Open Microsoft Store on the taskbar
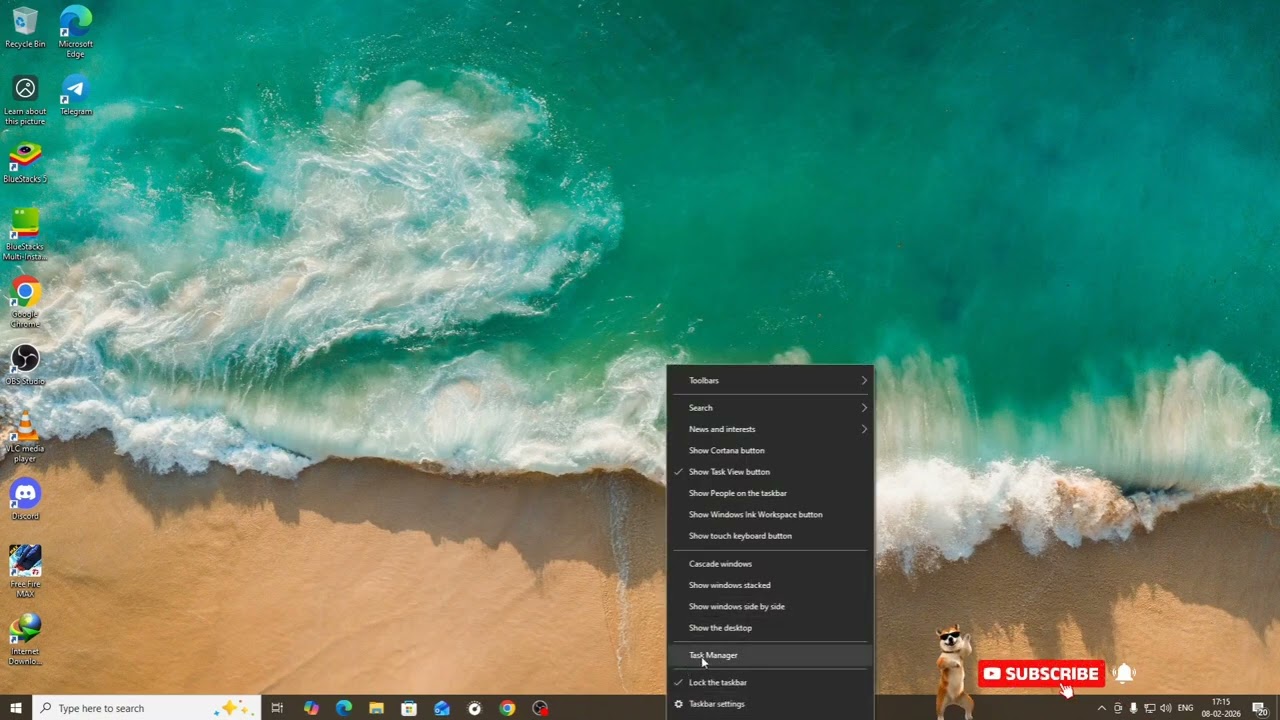This screenshot has width=1280, height=720. coord(409,708)
